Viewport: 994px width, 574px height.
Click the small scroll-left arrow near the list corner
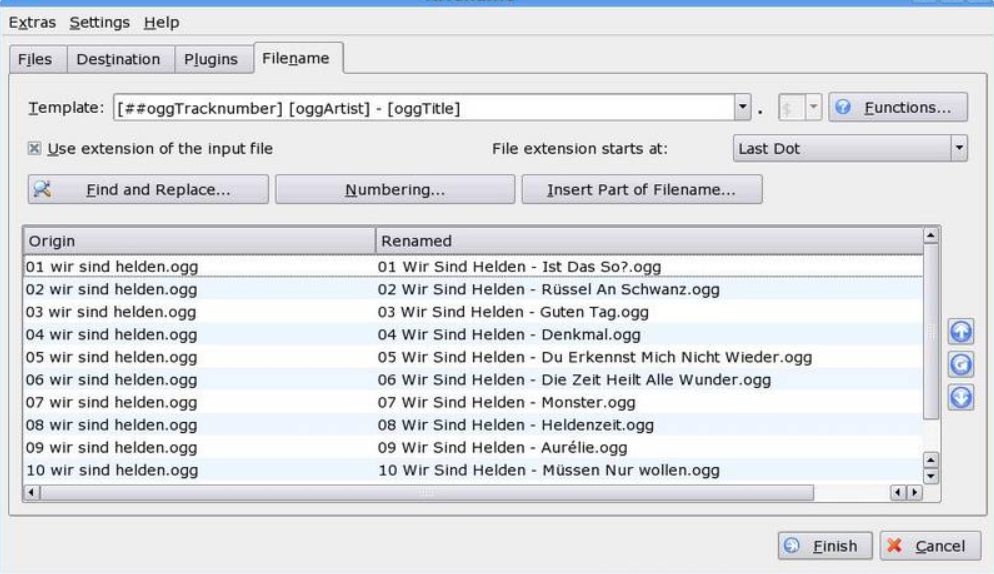[x=898, y=492]
